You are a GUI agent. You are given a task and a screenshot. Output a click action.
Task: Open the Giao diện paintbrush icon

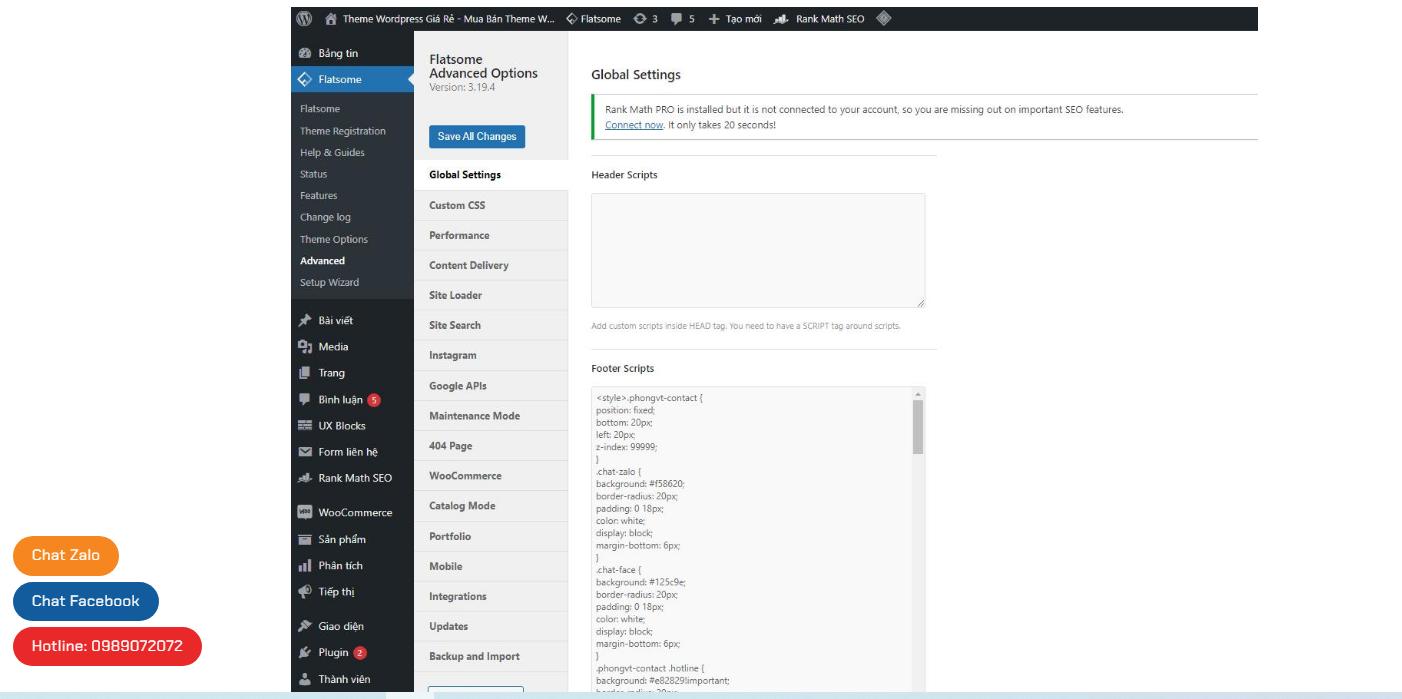[x=307, y=627]
